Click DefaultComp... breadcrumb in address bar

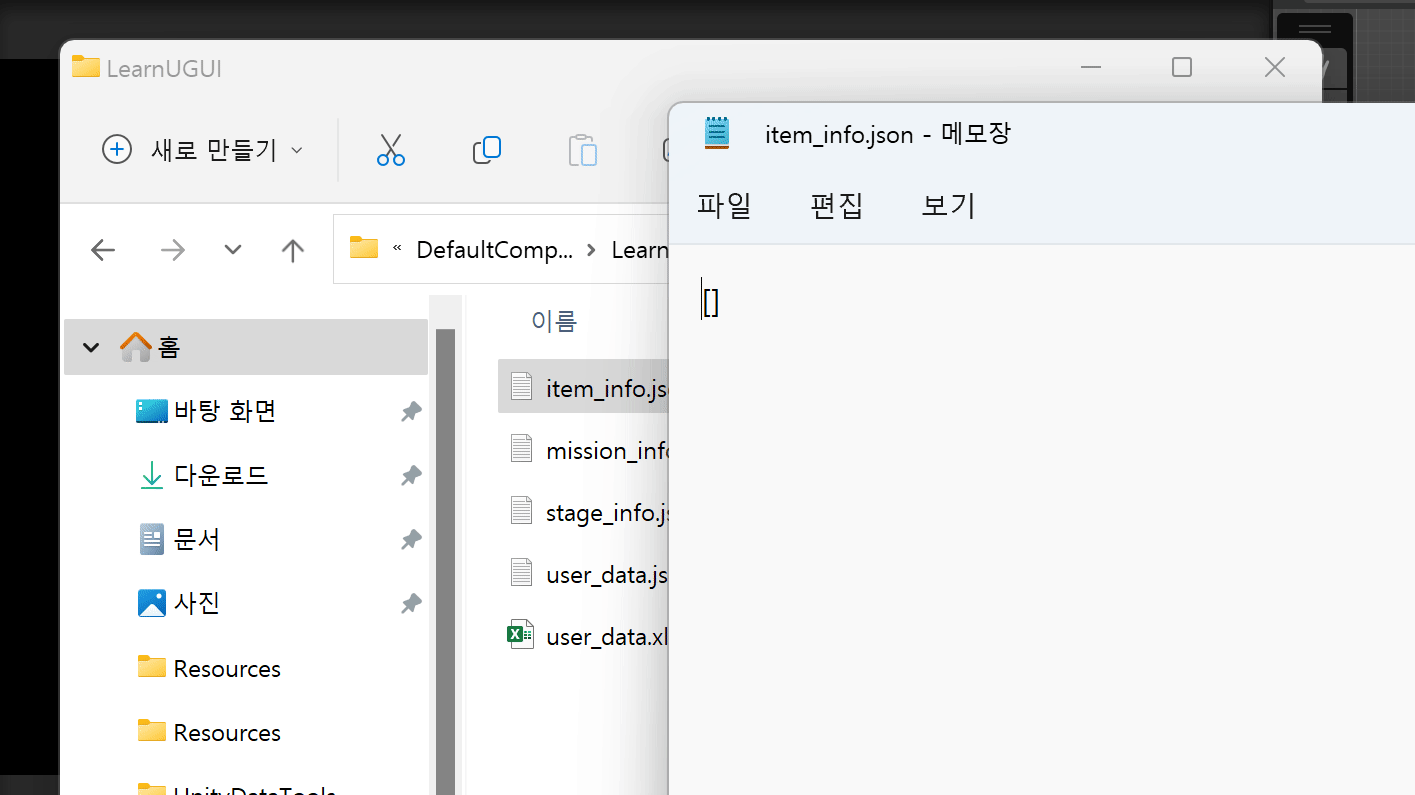(495, 250)
